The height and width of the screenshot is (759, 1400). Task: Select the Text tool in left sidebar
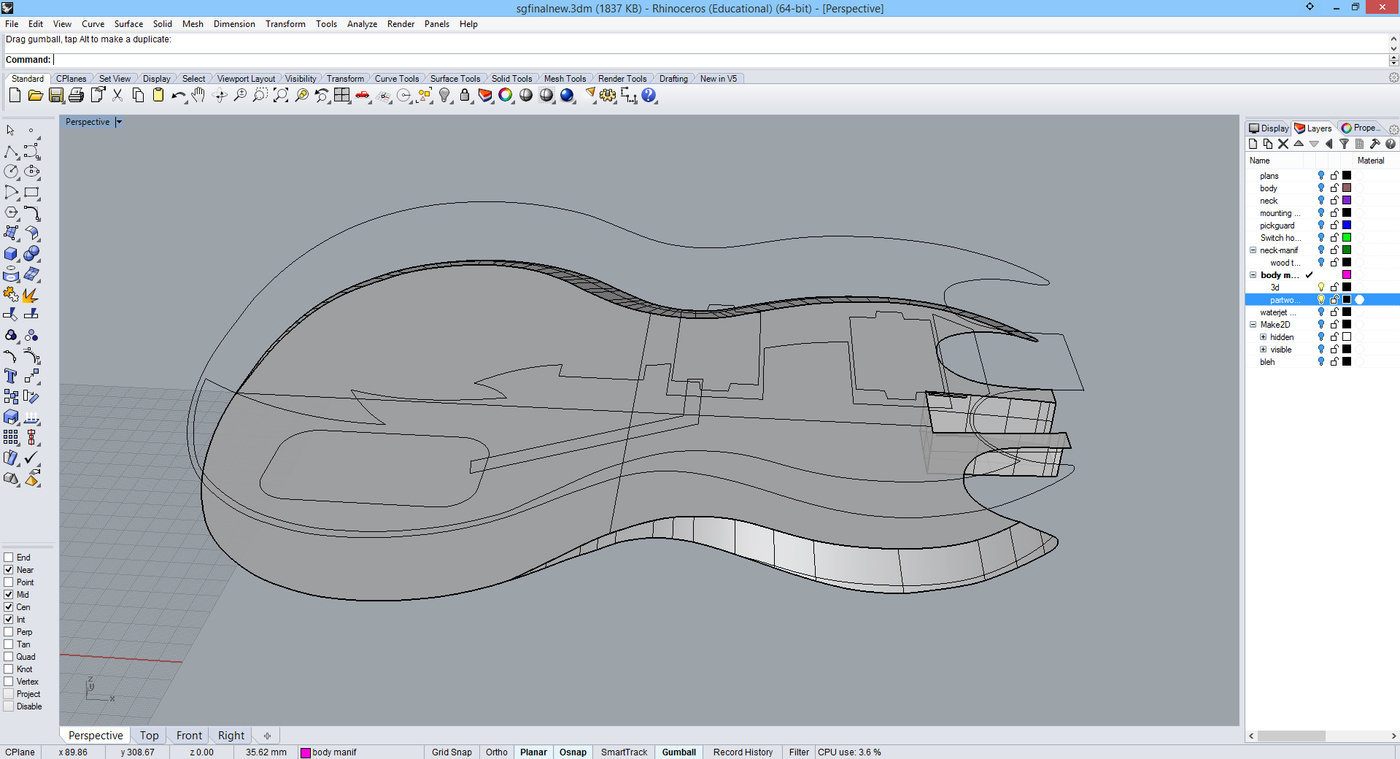(11, 376)
